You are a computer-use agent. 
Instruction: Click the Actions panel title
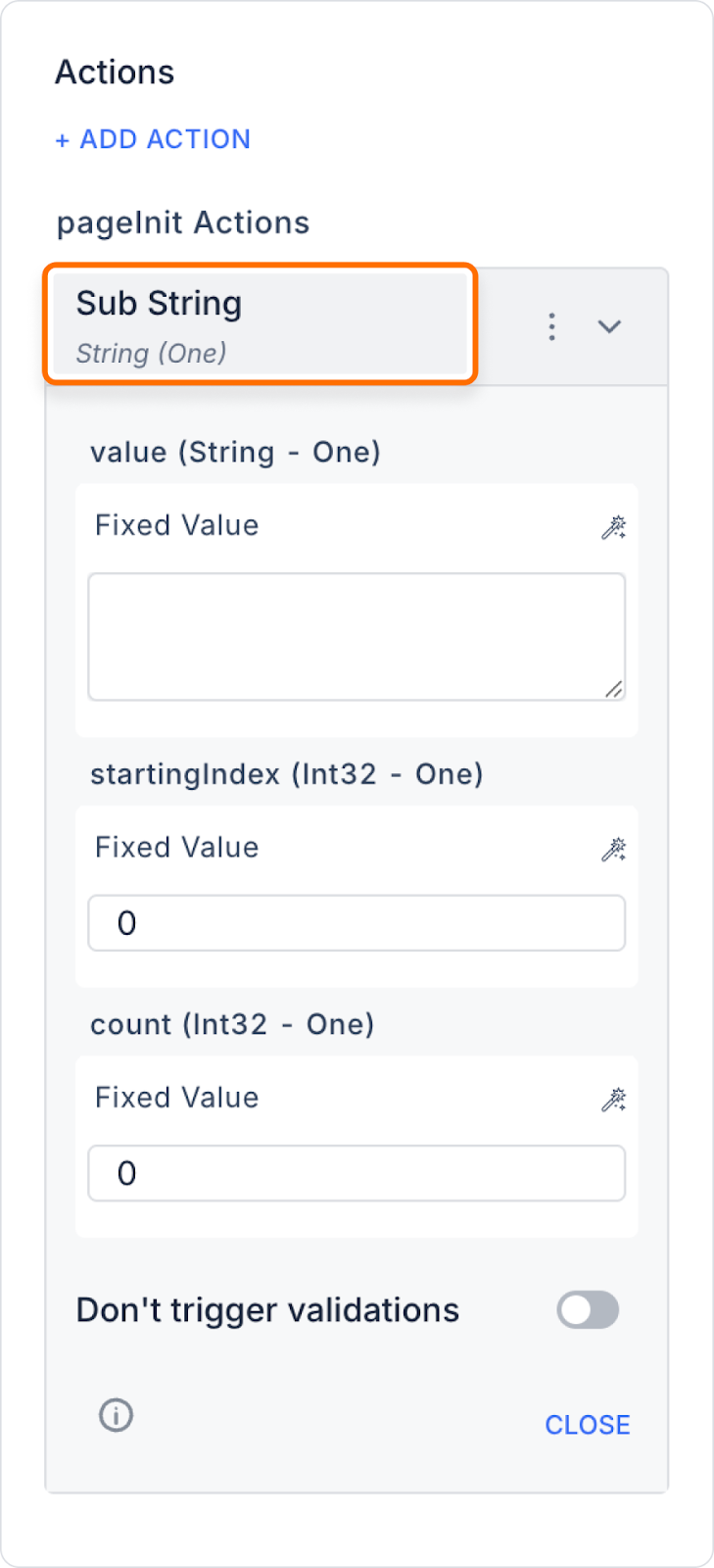click(x=115, y=73)
